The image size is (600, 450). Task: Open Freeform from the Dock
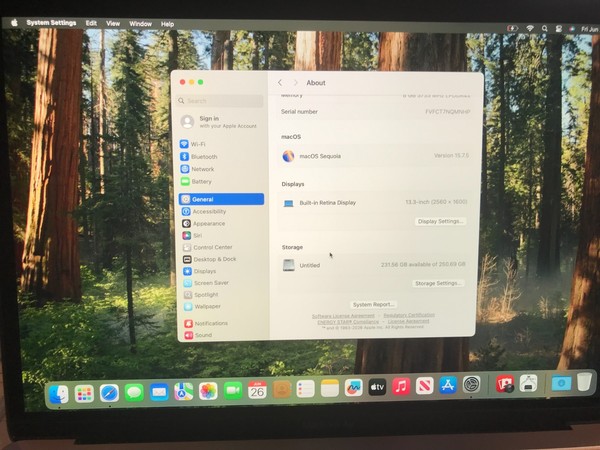[353, 388]
